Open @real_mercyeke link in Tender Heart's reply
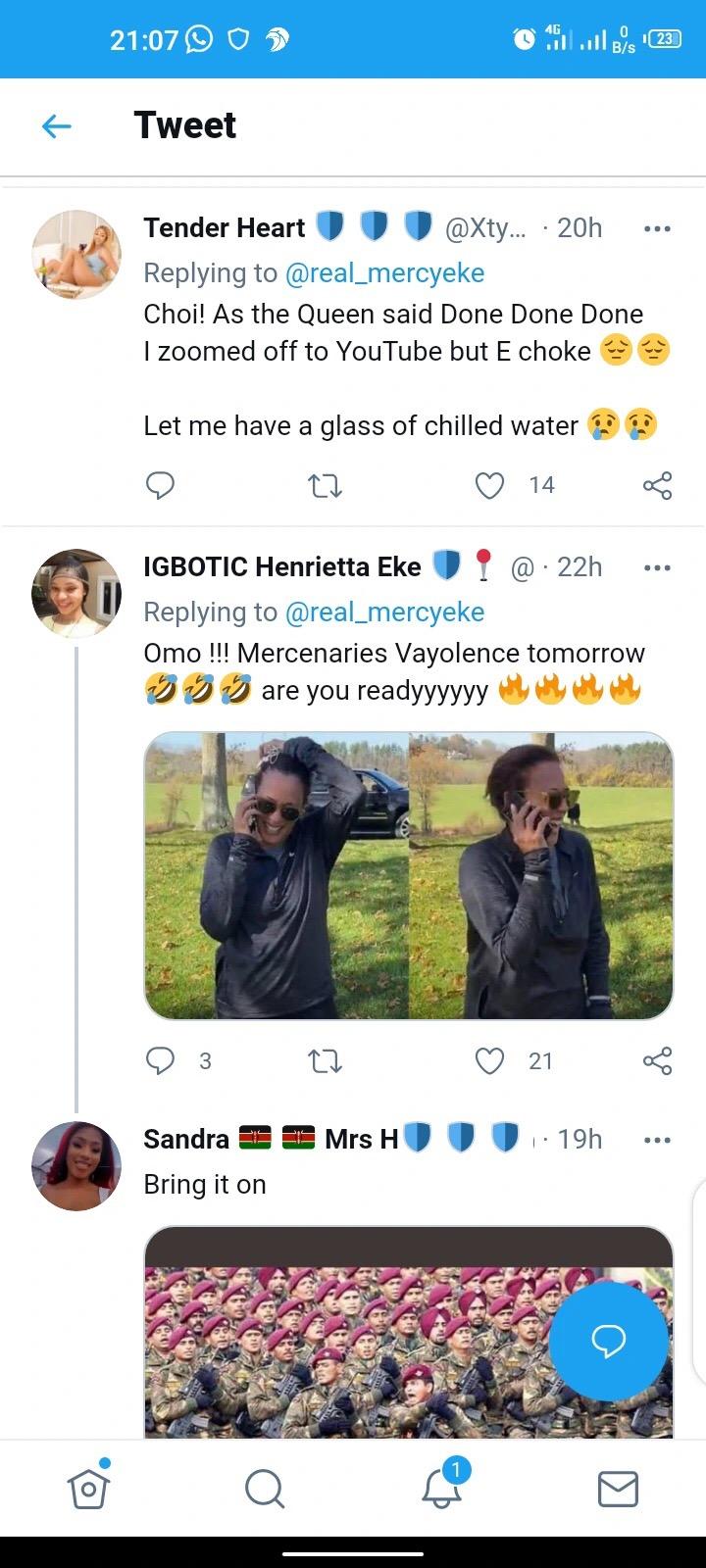Screen dimensions: 706x1568 point(384,272)
